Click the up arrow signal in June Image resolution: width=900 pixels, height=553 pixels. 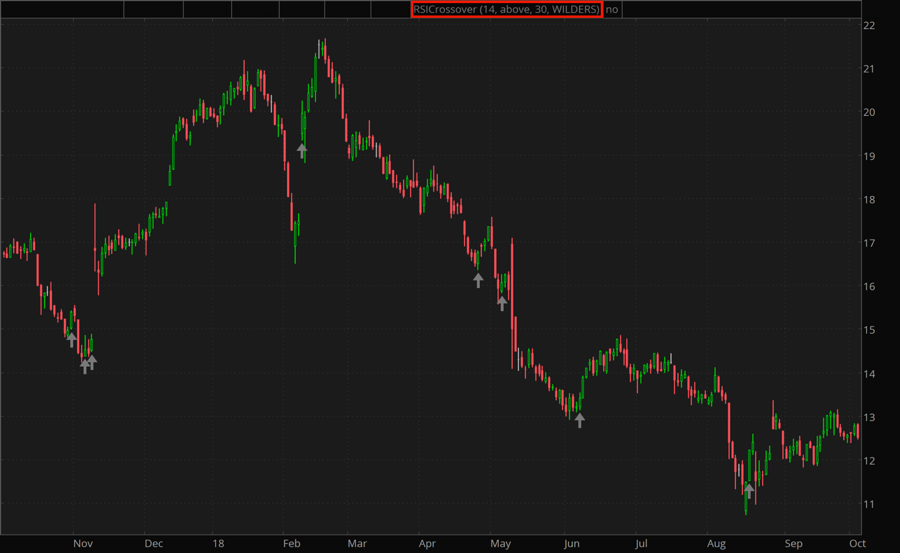pyautogui.click(x=579, y=420)
